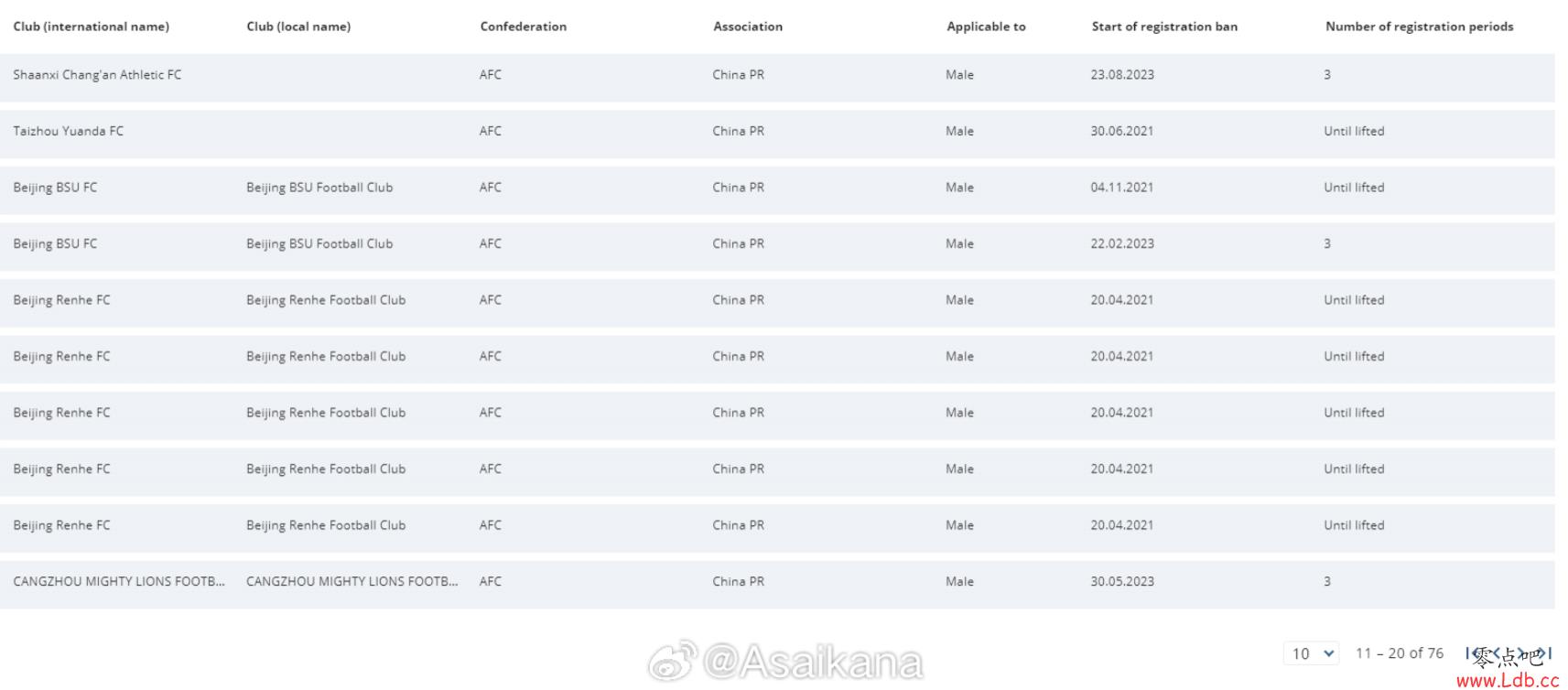Sort by Club (local name) column header

click(x=298, y=27)
